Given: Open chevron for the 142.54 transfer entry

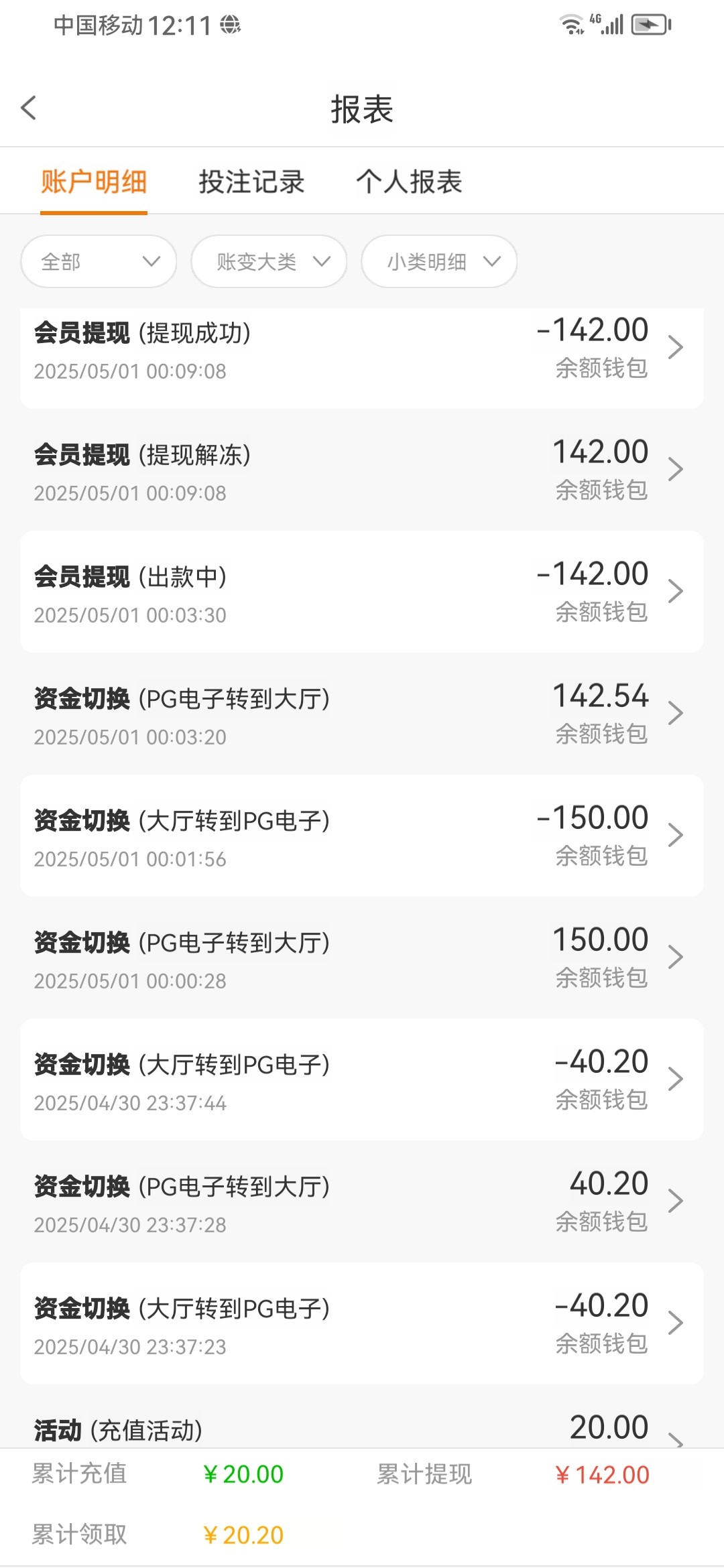Looking at the screenshot, I should pyautogui.click(x=675, y=713).
